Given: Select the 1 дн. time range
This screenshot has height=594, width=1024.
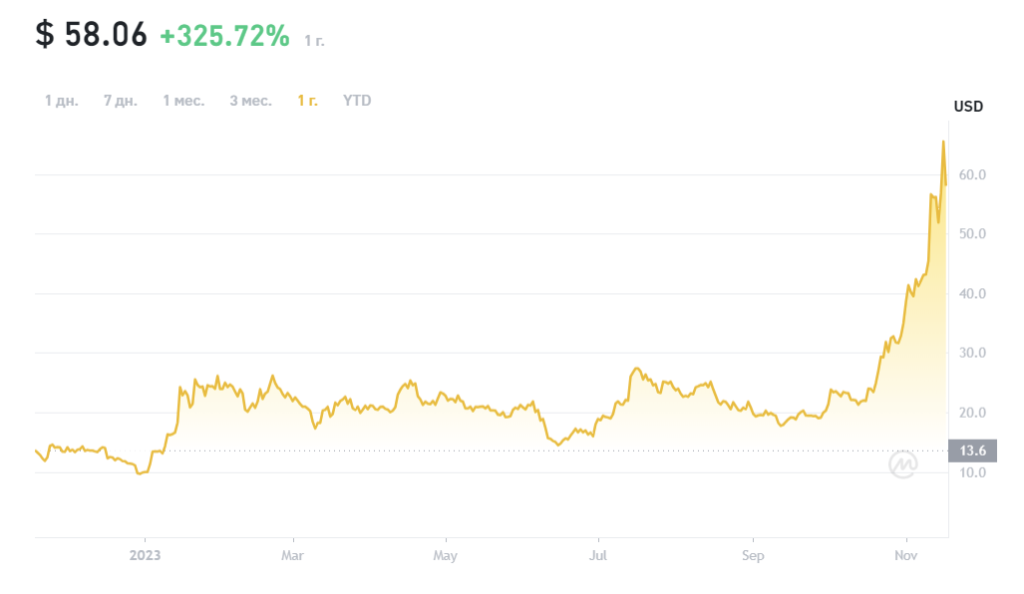Looking at the screenshot, I should [61, 101].
